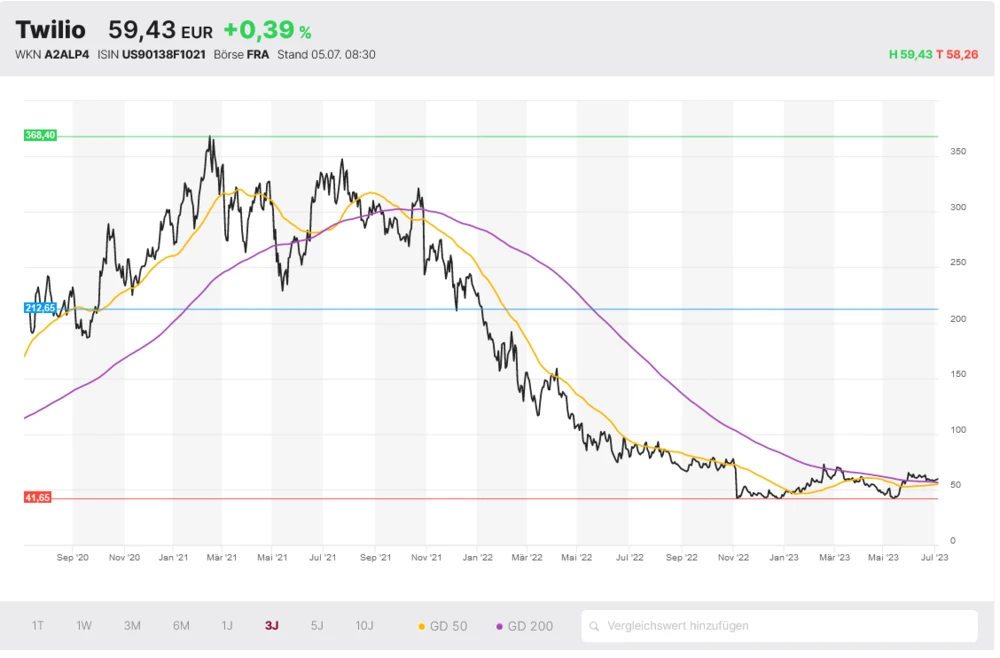This screenshot has height=658, width=1000.
Task: Click the blue 212,65 price marker
Action: (x=40, y=309)
